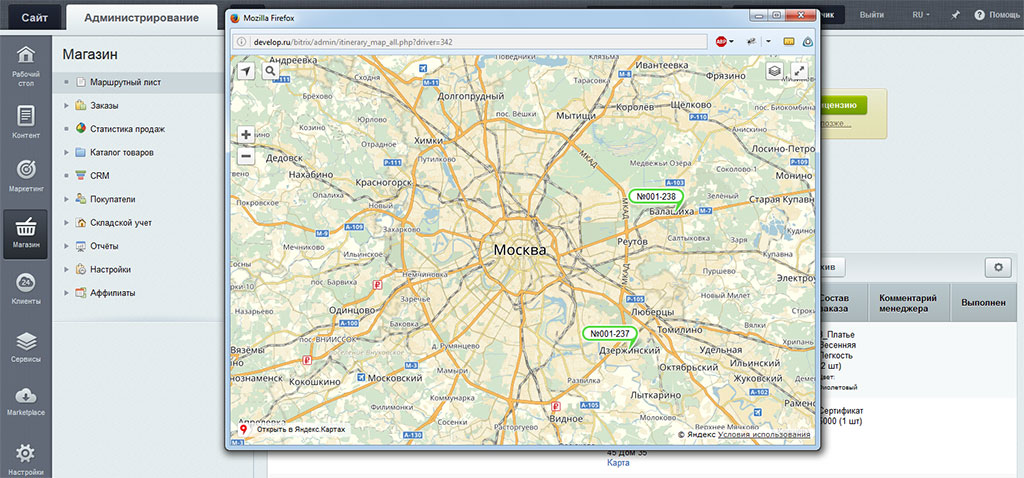Click the map geolocation arrow button
Image resolution: width=1024 pixels, height=478 pixels.
(x=246, y=71)
